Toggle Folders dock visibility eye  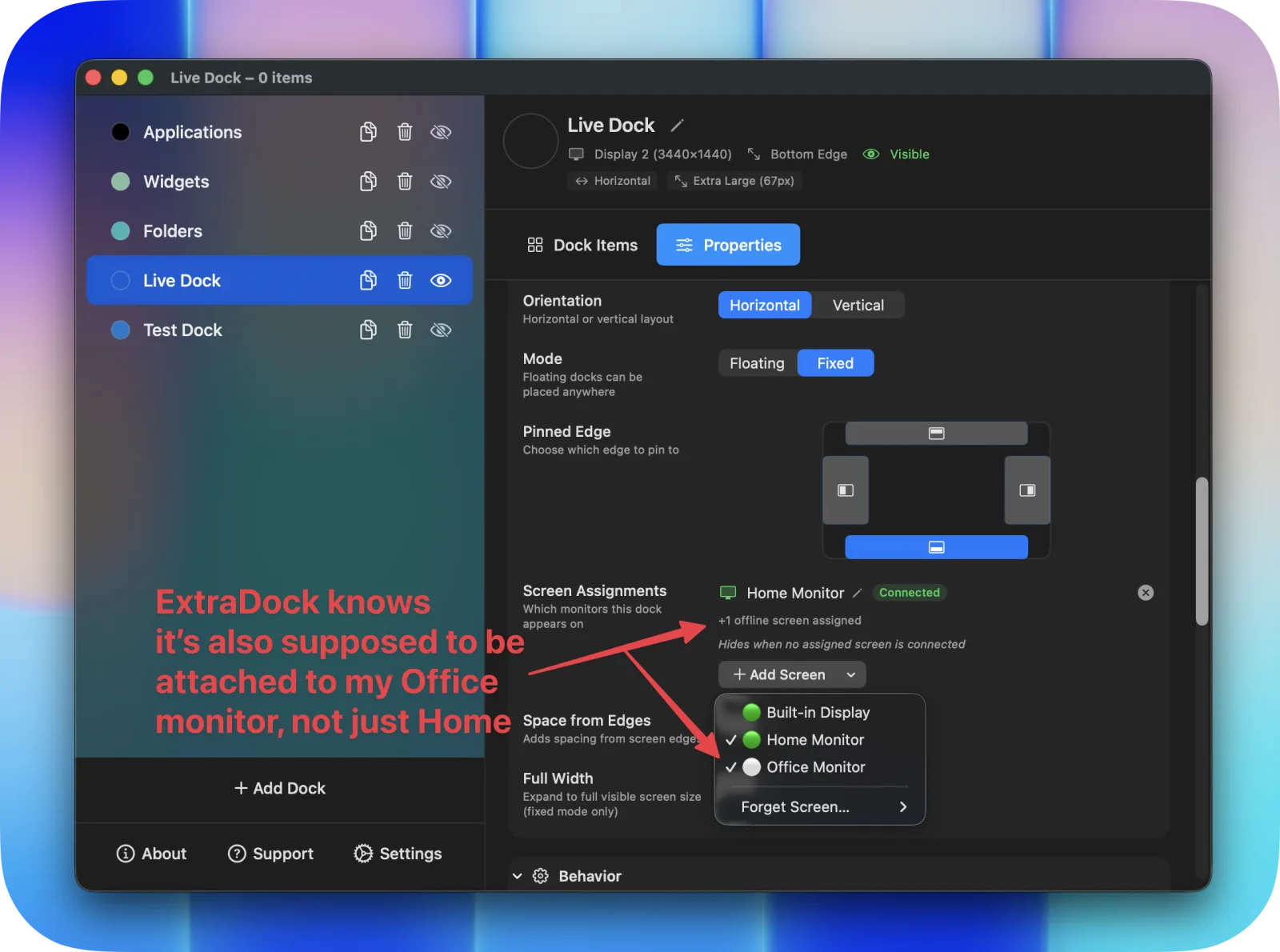tap(441, 231)
